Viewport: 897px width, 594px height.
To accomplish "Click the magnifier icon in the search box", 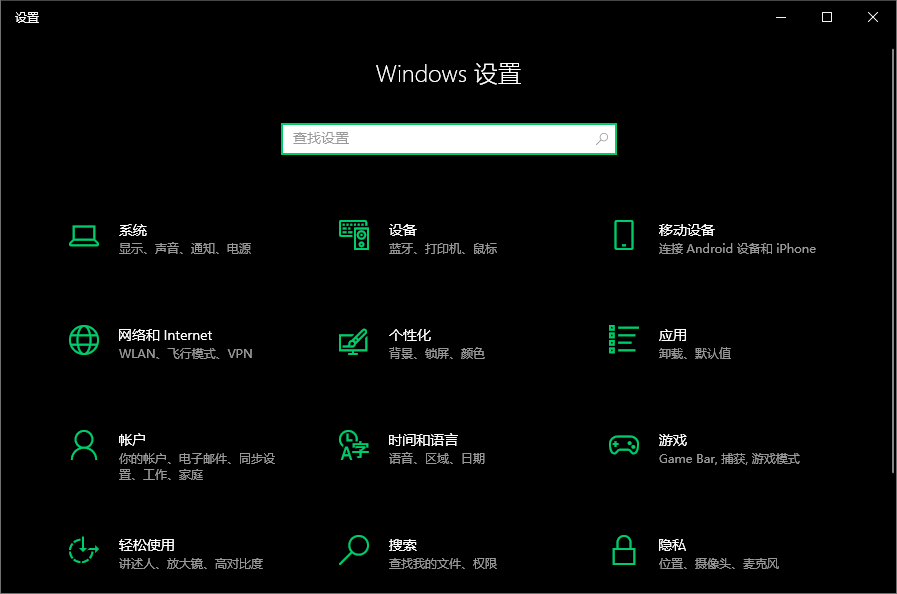I will coord(602,138).
